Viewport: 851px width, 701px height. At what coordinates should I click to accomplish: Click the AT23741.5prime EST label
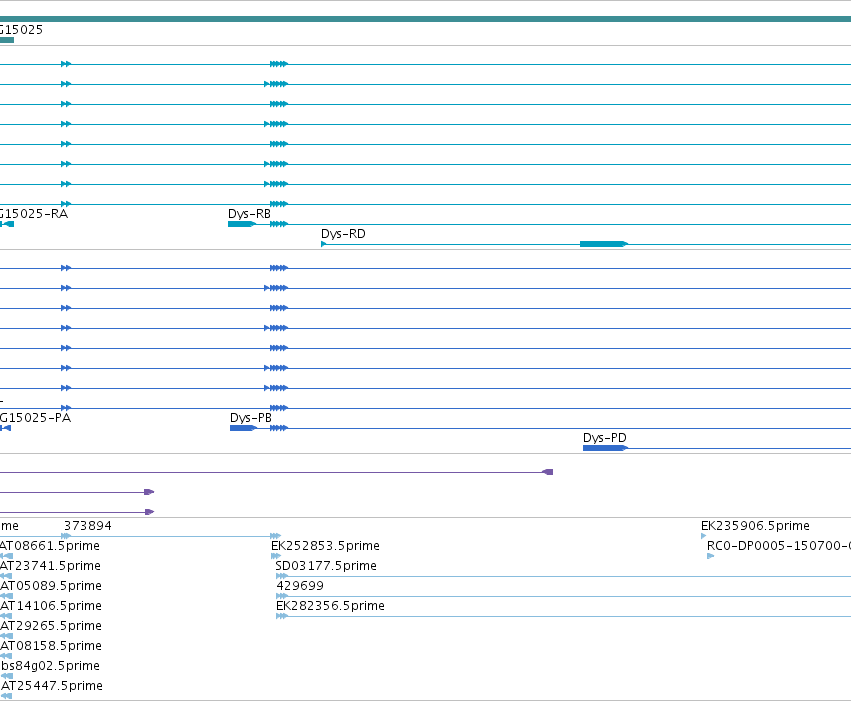click(50, 566)
